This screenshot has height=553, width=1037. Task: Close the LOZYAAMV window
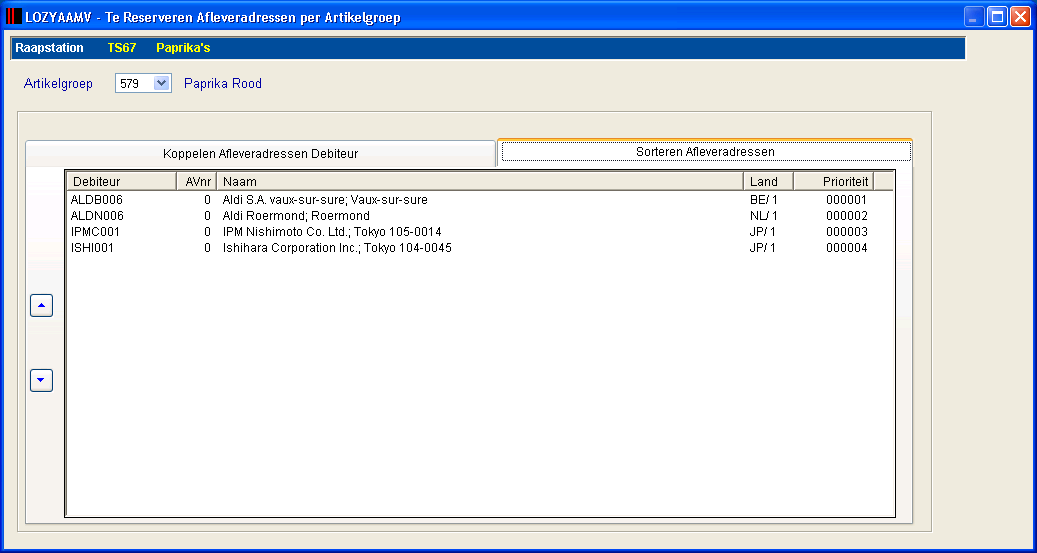click(1019, 17)
